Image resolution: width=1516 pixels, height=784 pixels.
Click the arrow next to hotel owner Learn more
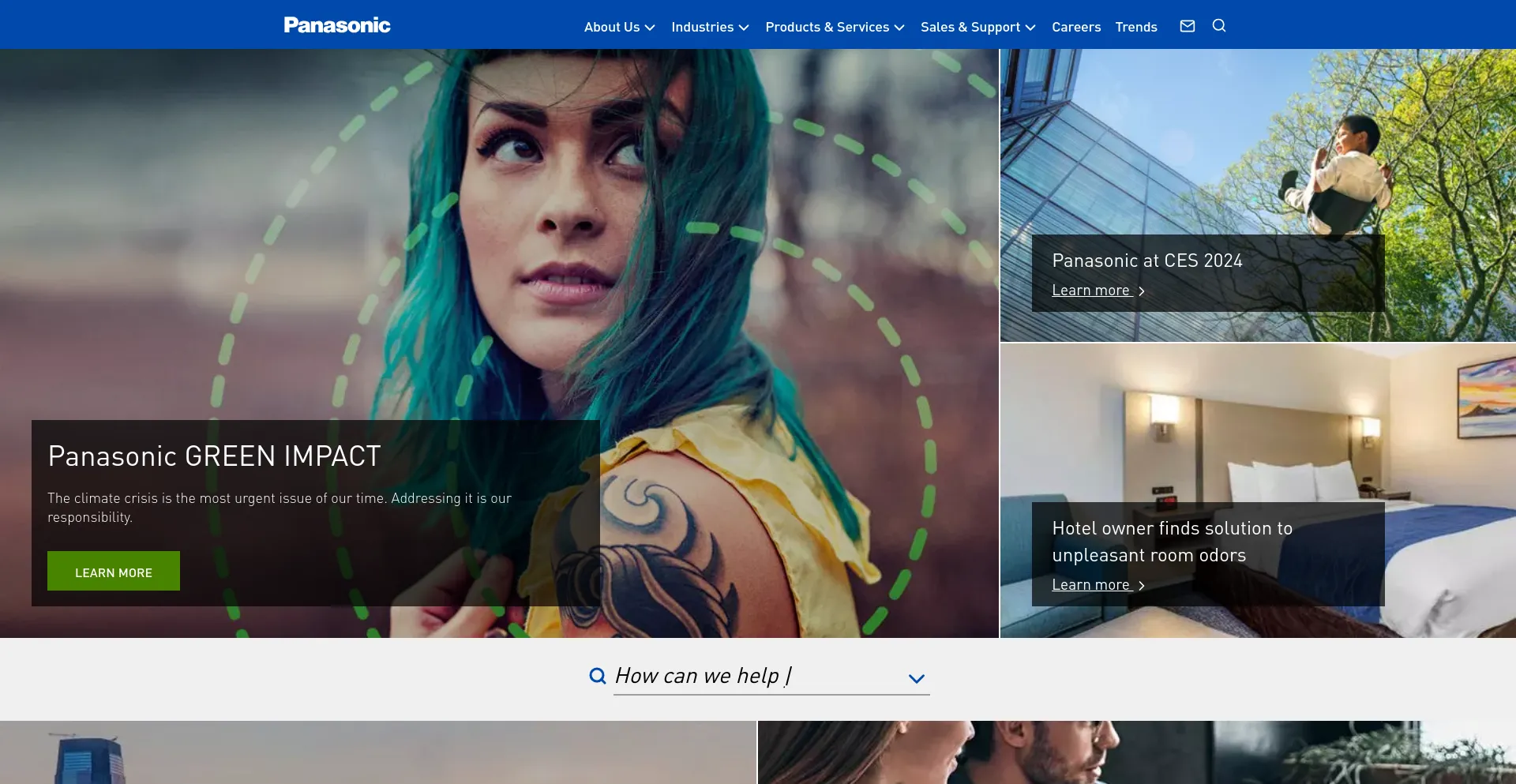tap(1142, 586)
